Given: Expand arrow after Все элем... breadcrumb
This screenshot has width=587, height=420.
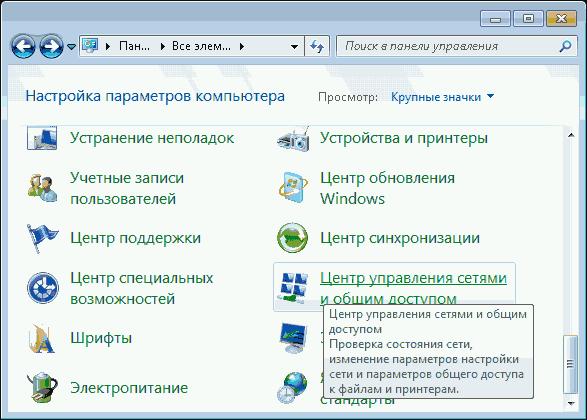Looking at the screenshot, I should click(242, 46).
